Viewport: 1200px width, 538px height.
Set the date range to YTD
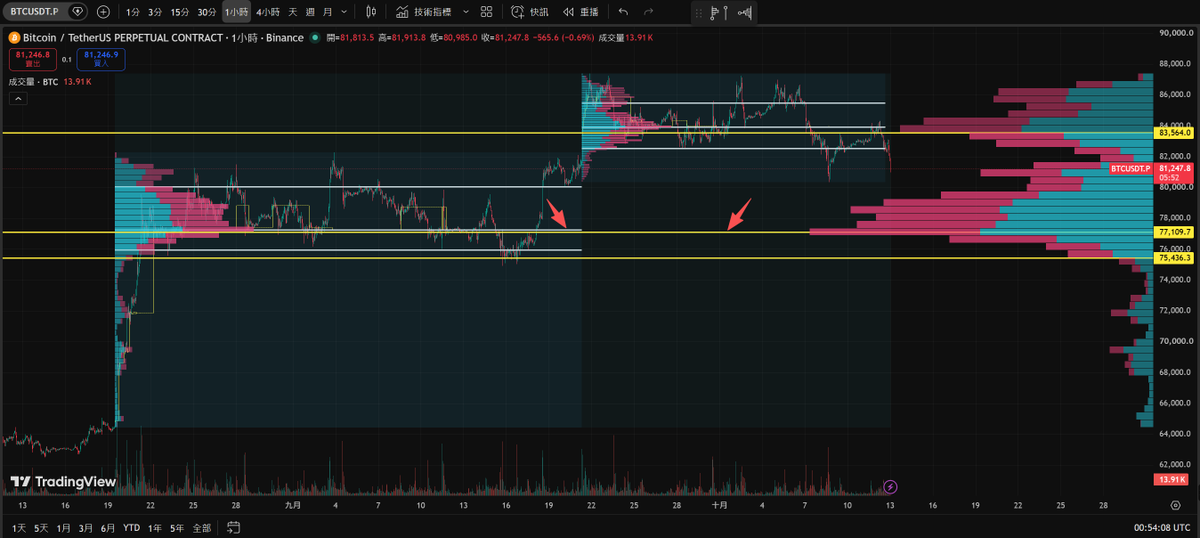tap(131, 527)
